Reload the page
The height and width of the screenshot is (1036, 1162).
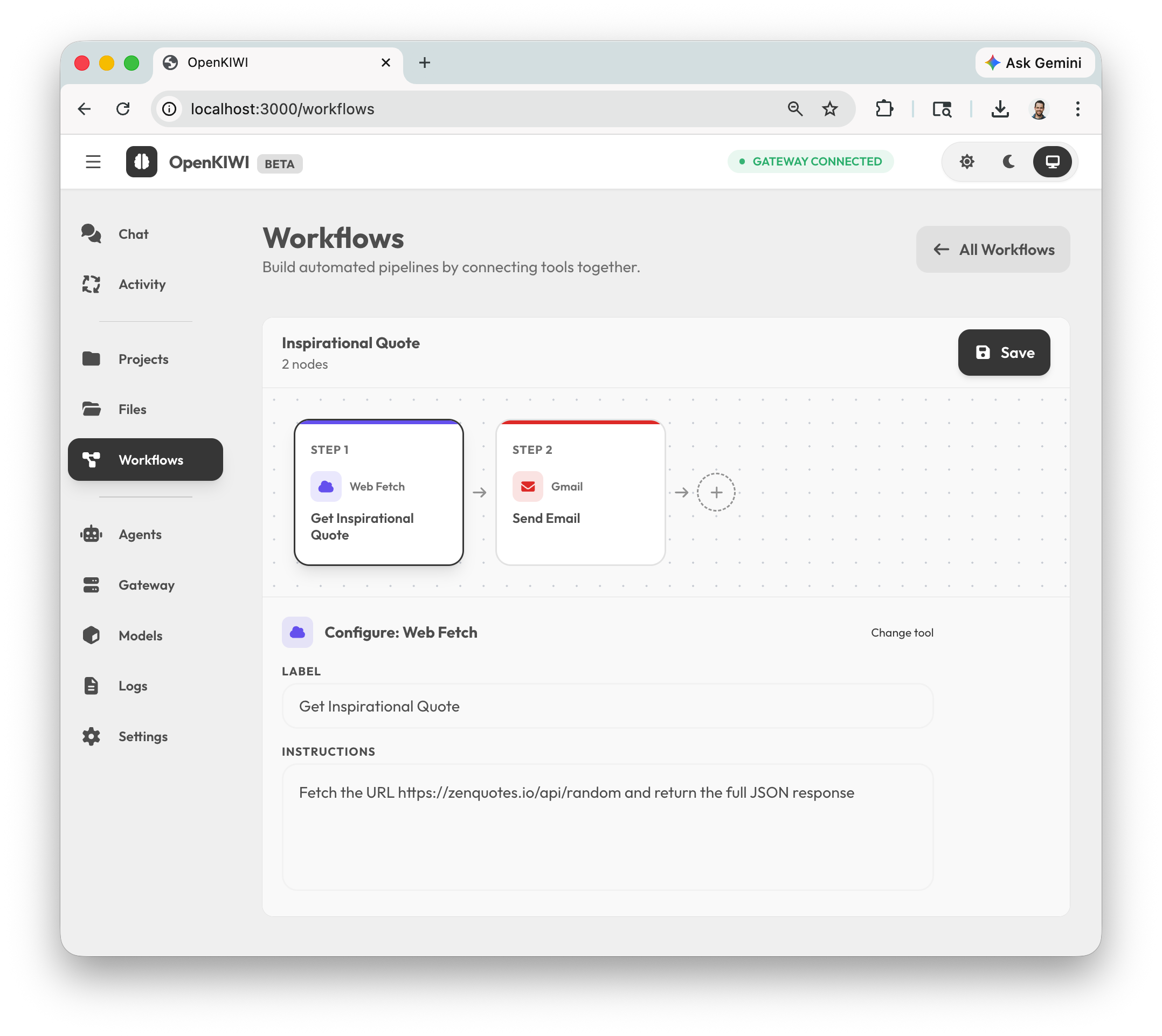pyautogui.click(x=123, y=109)
